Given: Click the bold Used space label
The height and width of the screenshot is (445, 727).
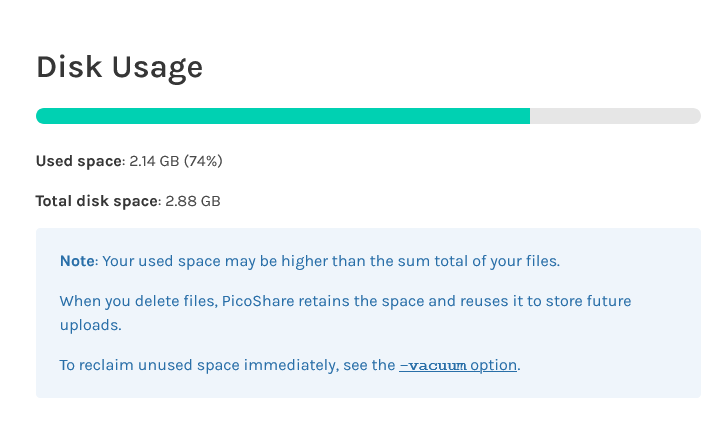Looking at the screenshot, I should tap(79, 161).
